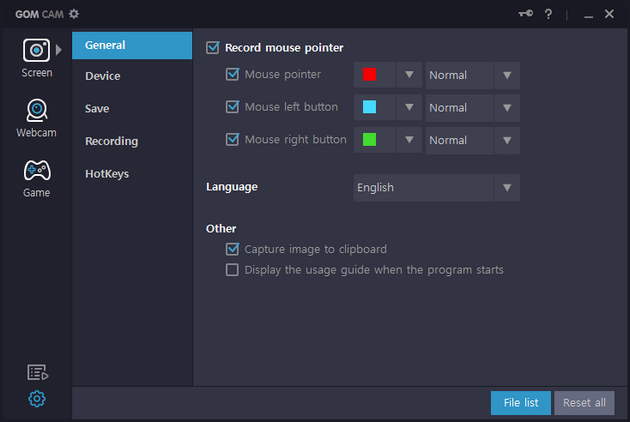Open the Mouse pointer Normal style dropdown
This screenshot has width=630, height=422.
pos(506,75)
